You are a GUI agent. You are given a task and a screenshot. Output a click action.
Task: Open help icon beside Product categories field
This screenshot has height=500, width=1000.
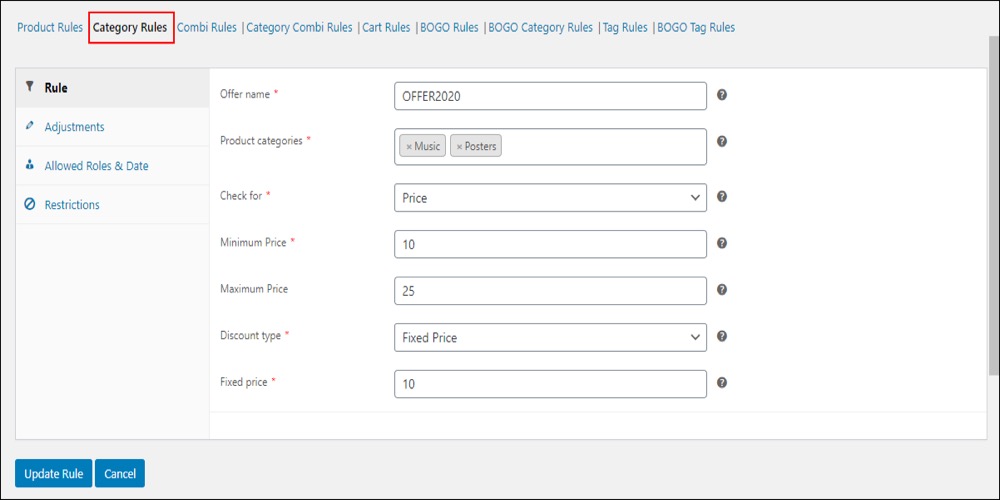tap(722, 142)
